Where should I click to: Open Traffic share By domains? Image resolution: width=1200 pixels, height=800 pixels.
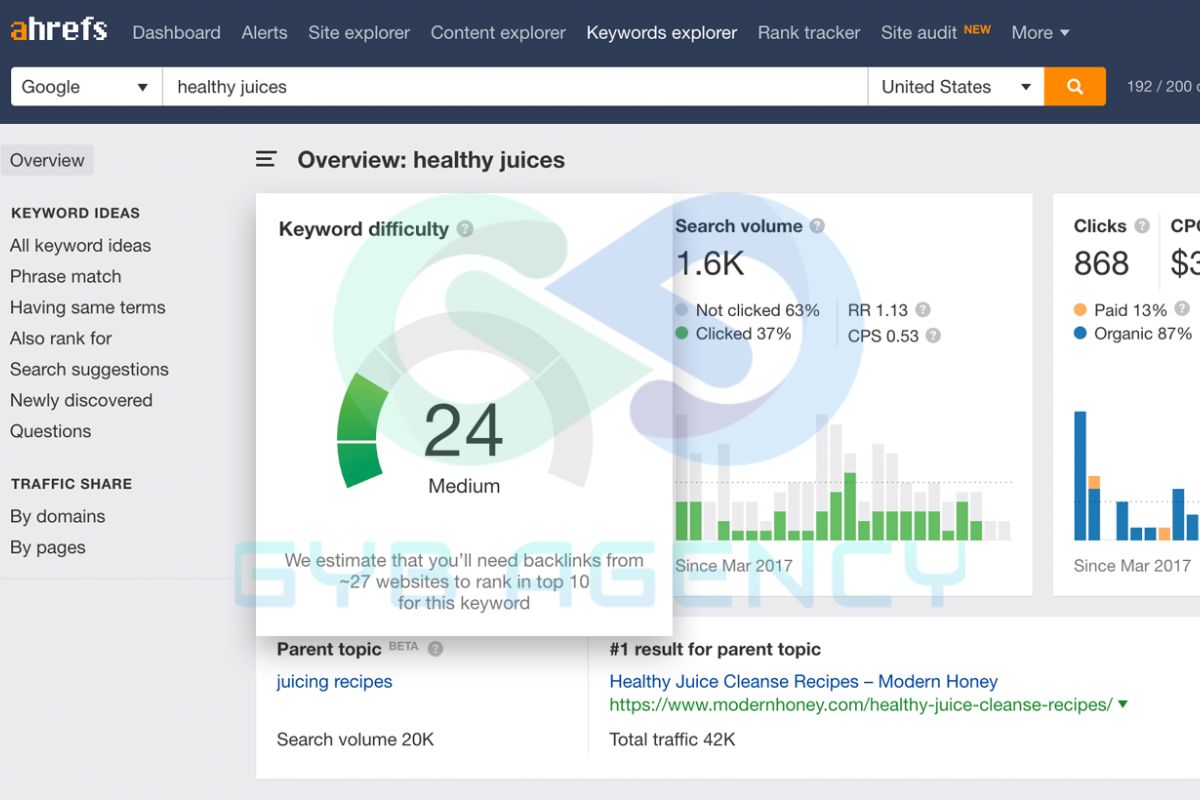[57, 516]
